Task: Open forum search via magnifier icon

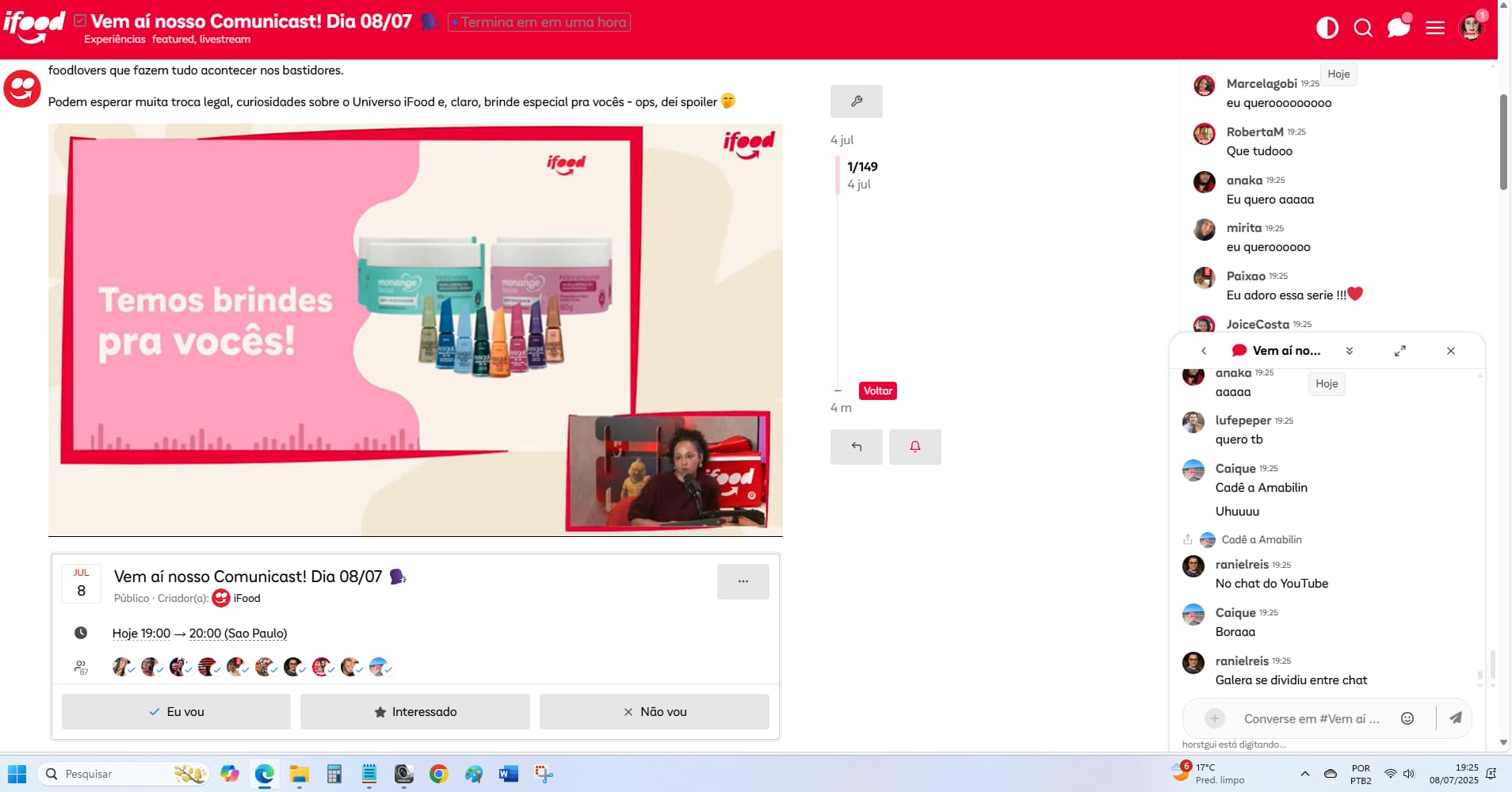Action: pos(1363,29)
